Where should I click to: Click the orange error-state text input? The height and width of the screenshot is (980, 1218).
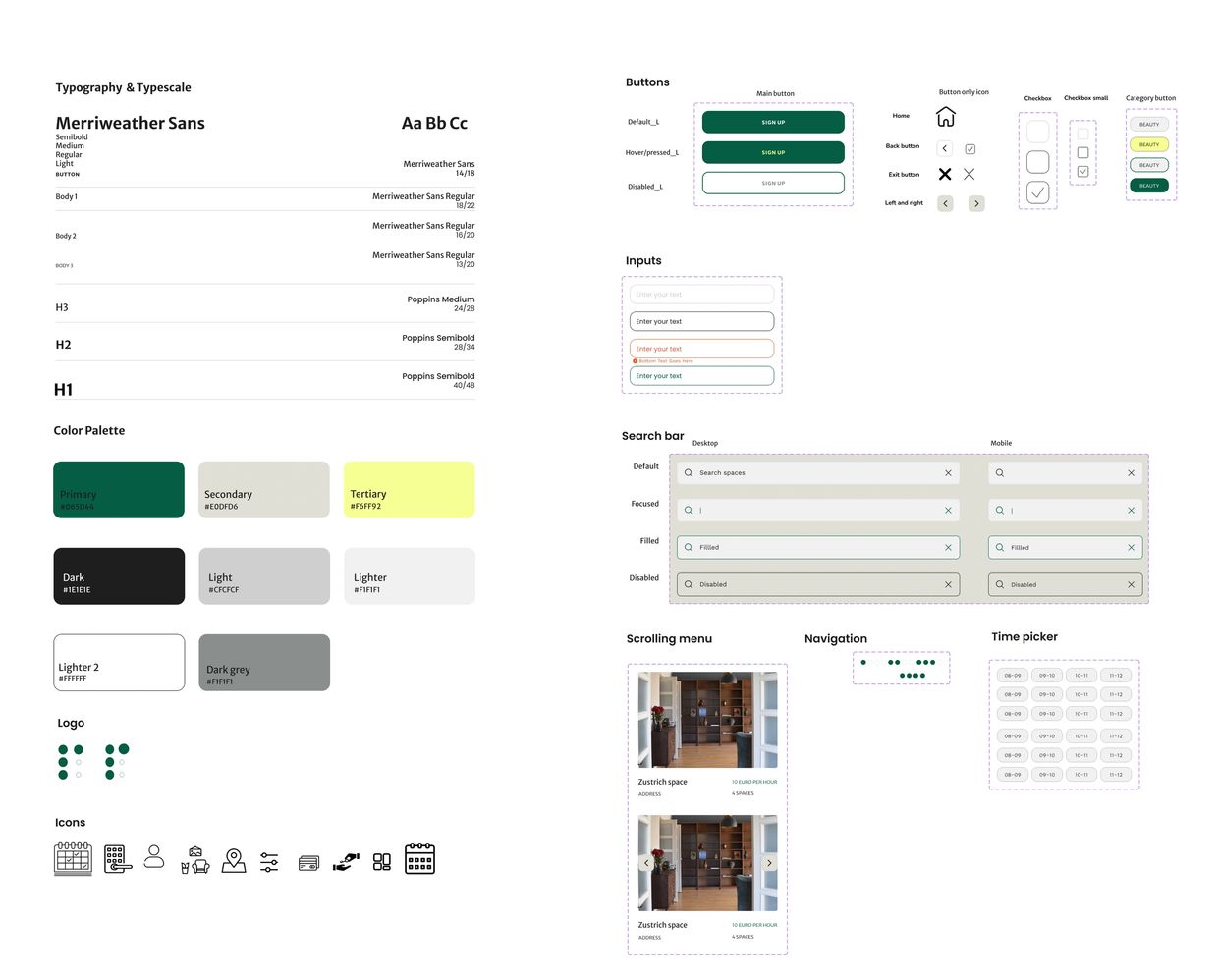click(x=701, y=349)
